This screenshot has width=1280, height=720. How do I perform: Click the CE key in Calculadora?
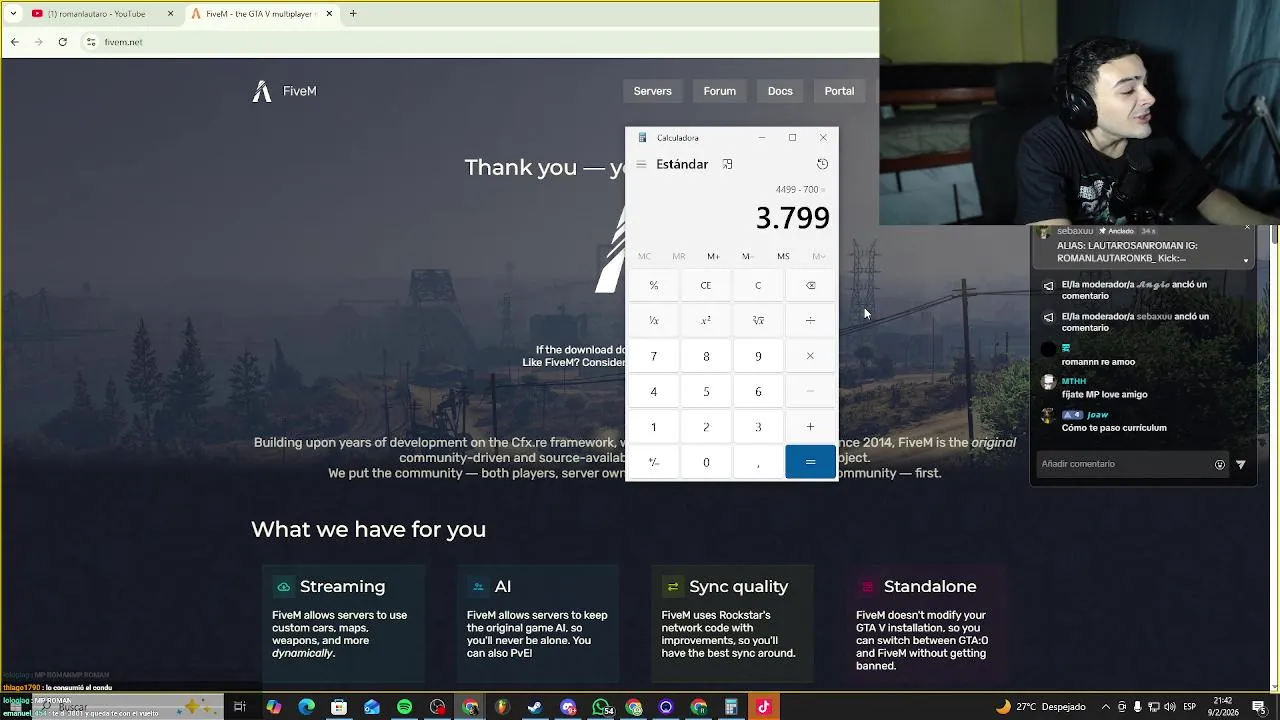706,285
